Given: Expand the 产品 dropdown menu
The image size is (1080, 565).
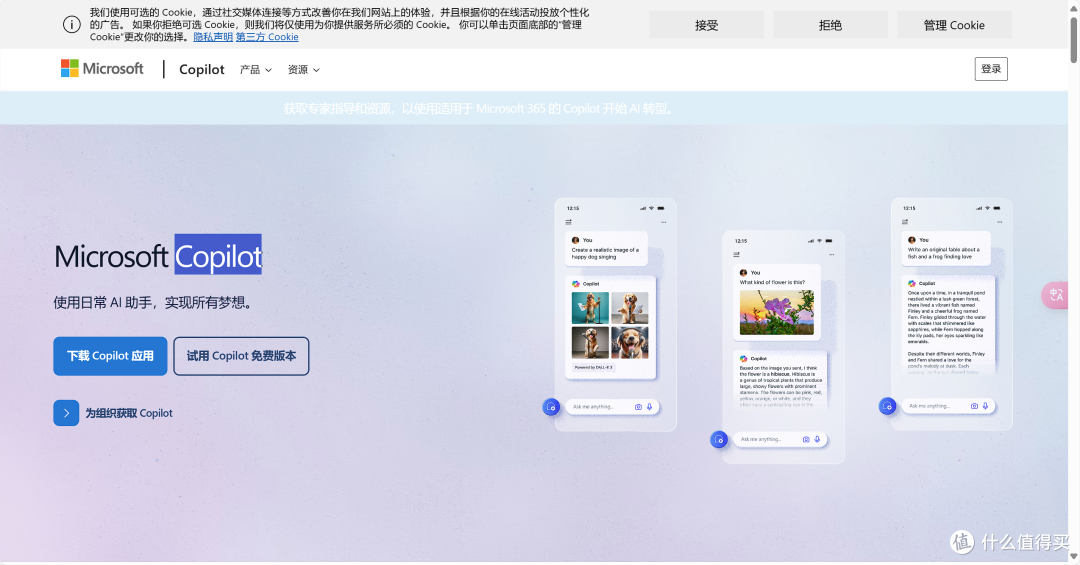Looking at the screenshot, I should click(x=256, y=70).
